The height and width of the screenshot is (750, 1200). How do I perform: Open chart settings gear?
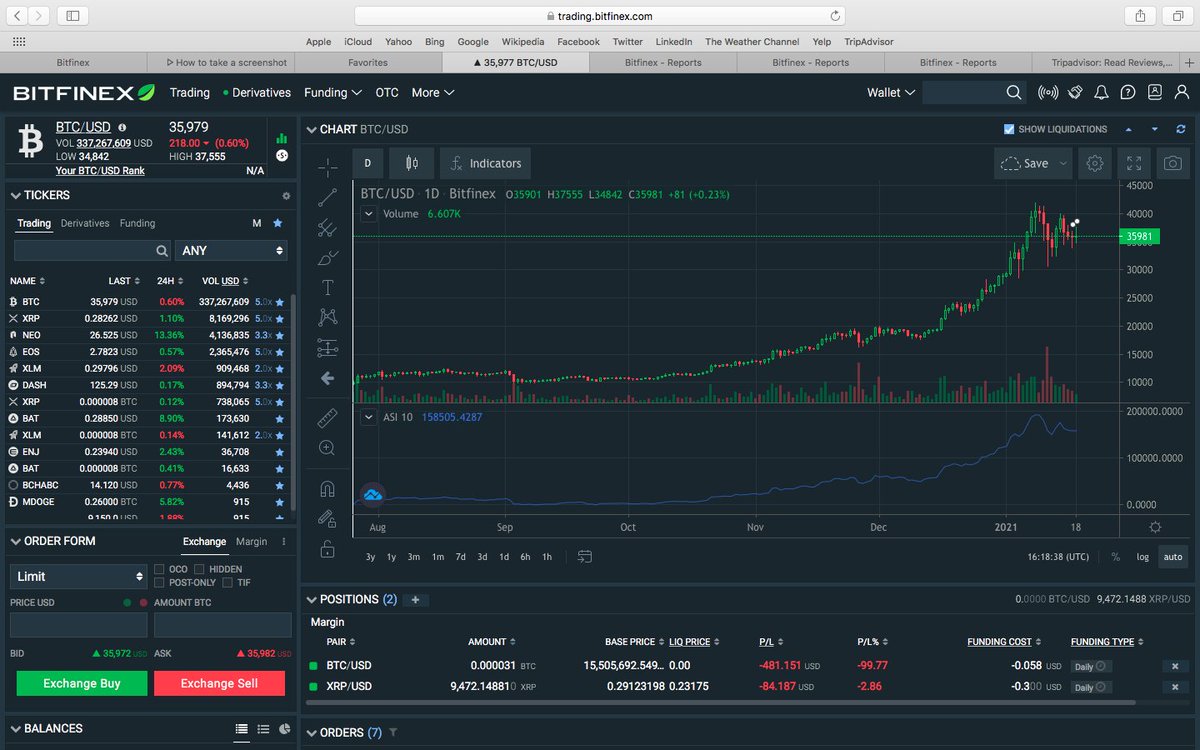tap(1095, 163)
